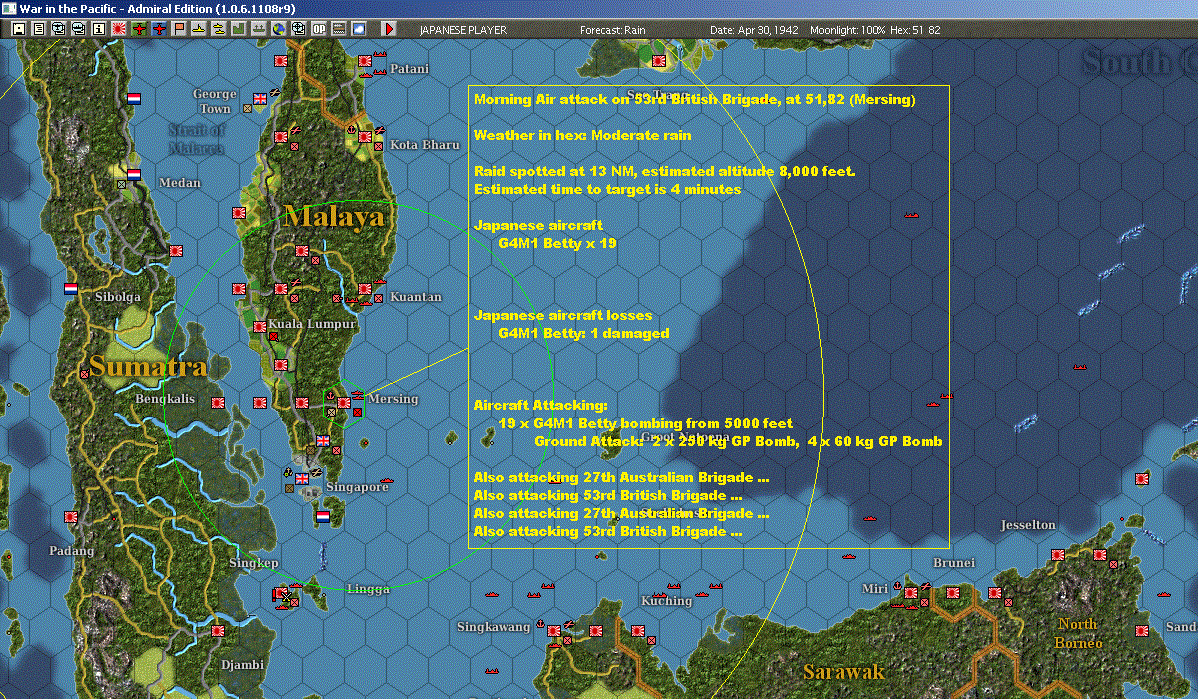Click the 'G4M1 Betty x 19' line
Screen dimensions: 1198x699
tap(557, 244)
